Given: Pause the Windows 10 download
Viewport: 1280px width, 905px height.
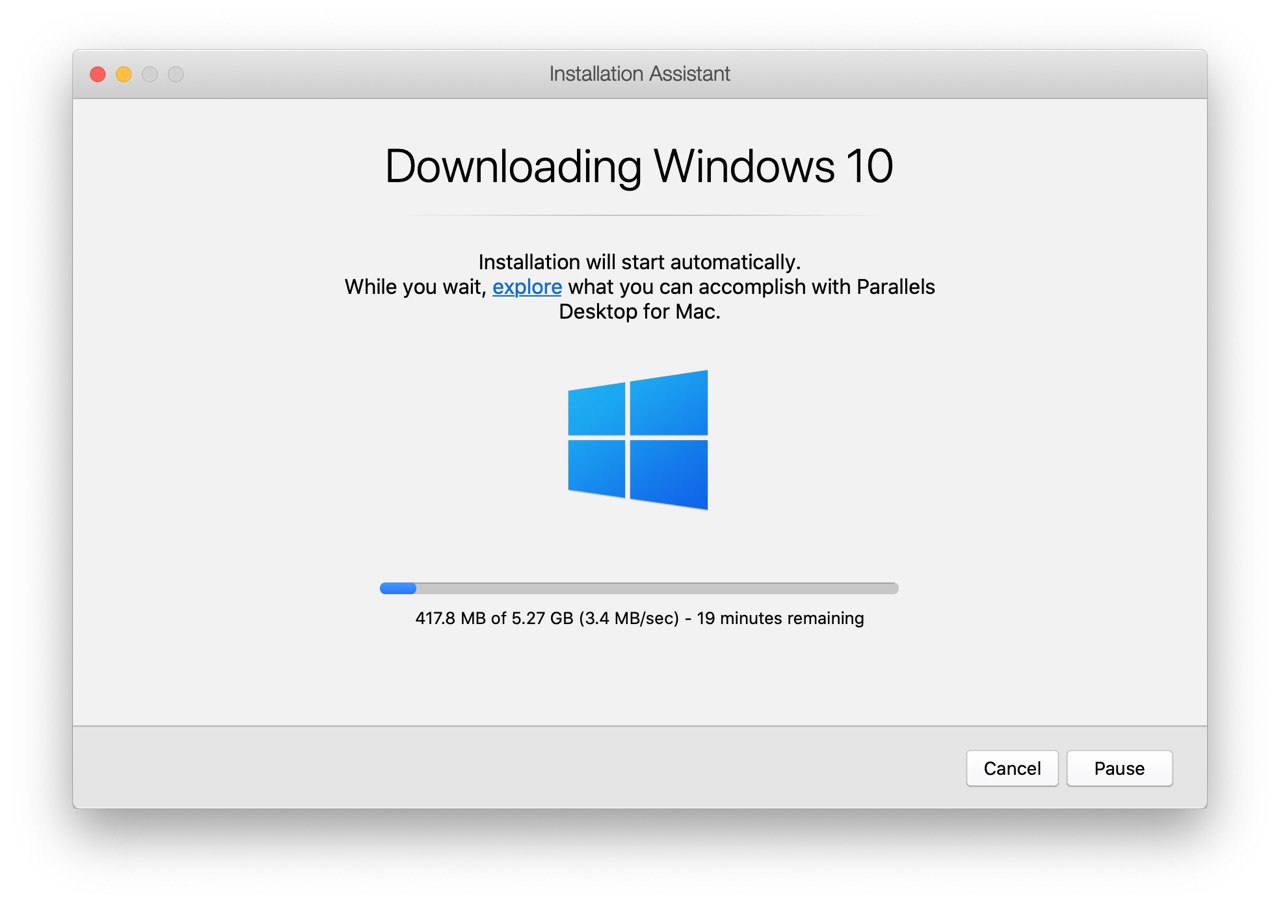Looking at the screenshot, I should point(1119,768).
